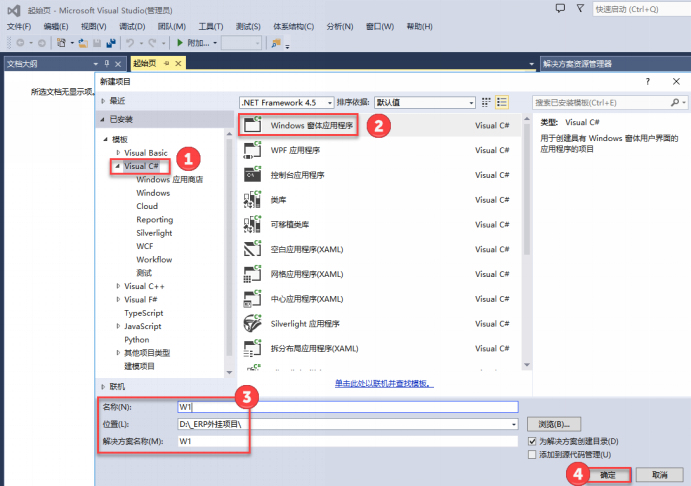Open the 工具(T) menu
This screenshot has width=691, height=486.
coord(210,26)
